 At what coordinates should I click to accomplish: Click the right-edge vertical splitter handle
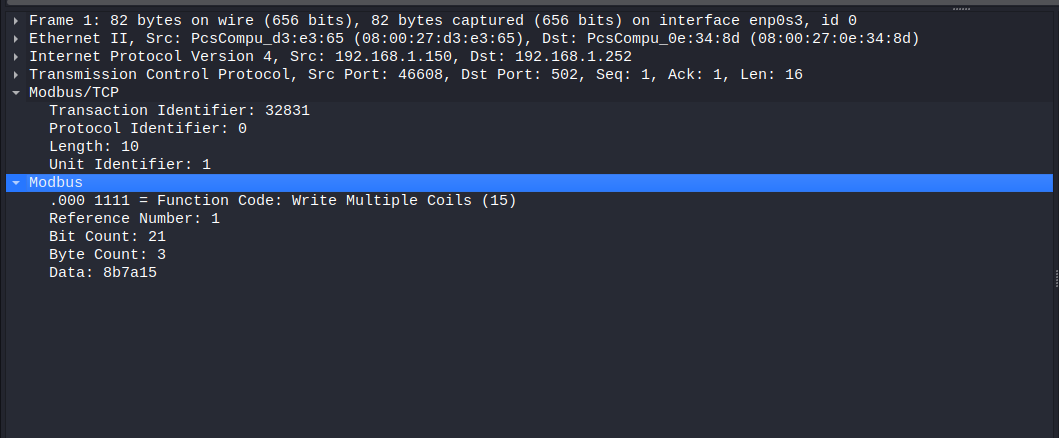1055,275
